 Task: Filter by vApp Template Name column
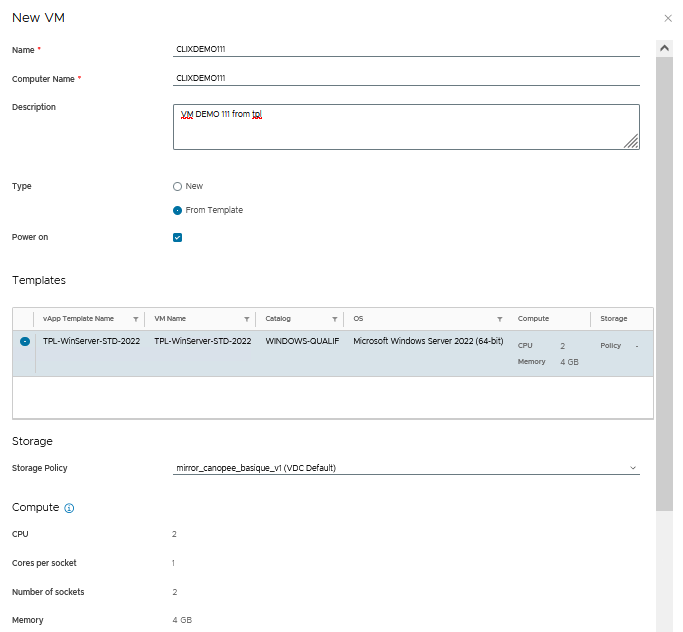[135, 319]
